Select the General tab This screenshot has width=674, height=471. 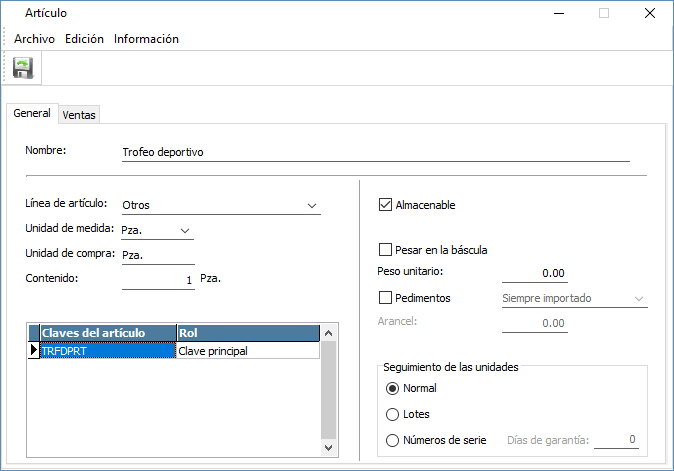tap(31, 114)
